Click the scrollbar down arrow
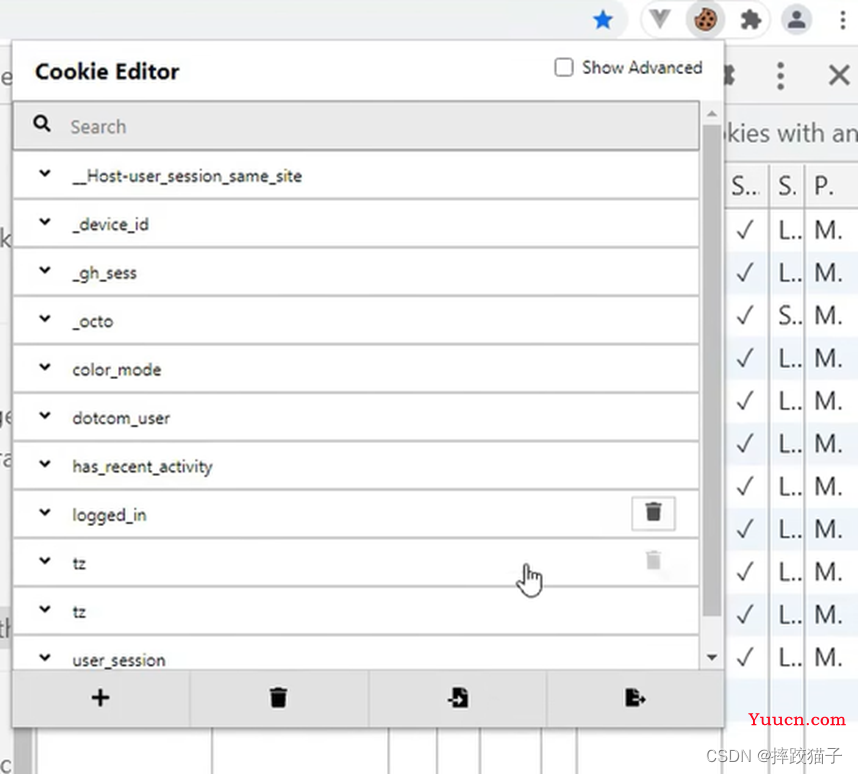 pos(711,657)
